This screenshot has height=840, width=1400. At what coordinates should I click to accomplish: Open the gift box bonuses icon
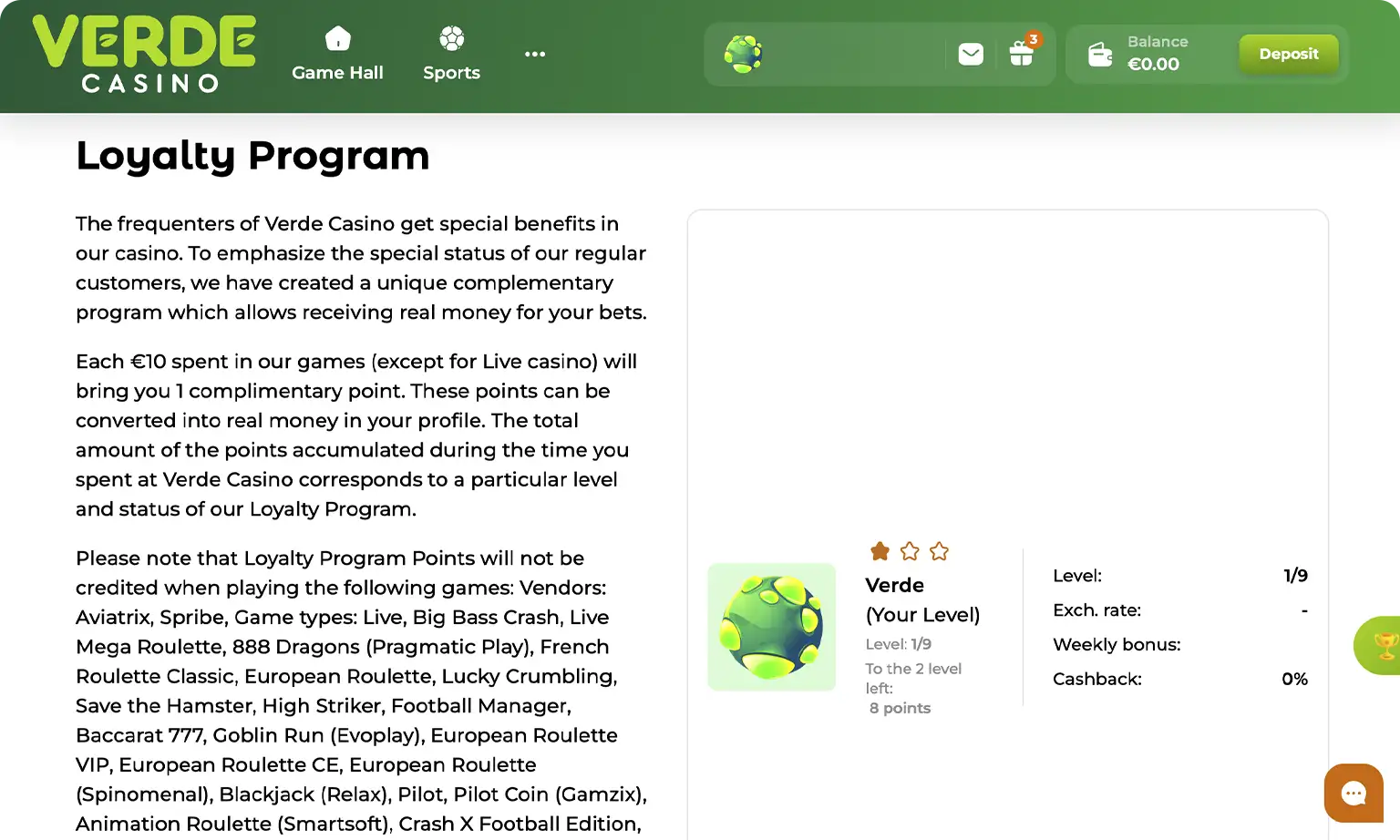tap(1022, 55)
